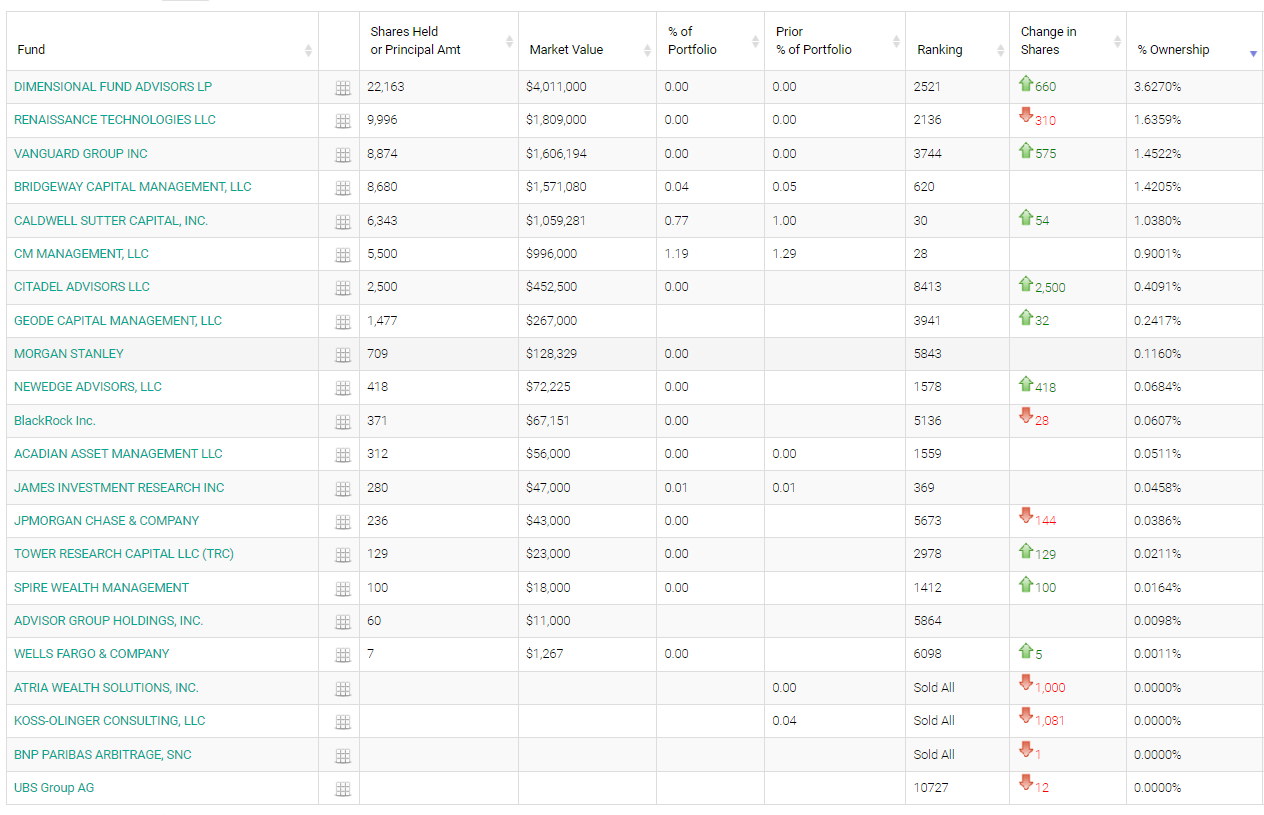Open KOSS-OLINGER CONSULTING, LLC link
The height and width of the screenshot is (815, 1264).
click(x=109, y=721)
